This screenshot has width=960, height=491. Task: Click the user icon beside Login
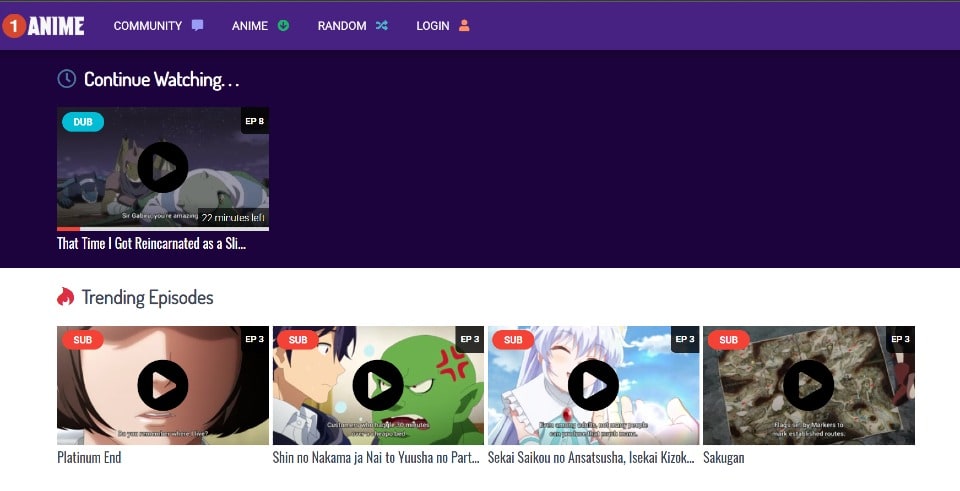(x=464, y=25)
